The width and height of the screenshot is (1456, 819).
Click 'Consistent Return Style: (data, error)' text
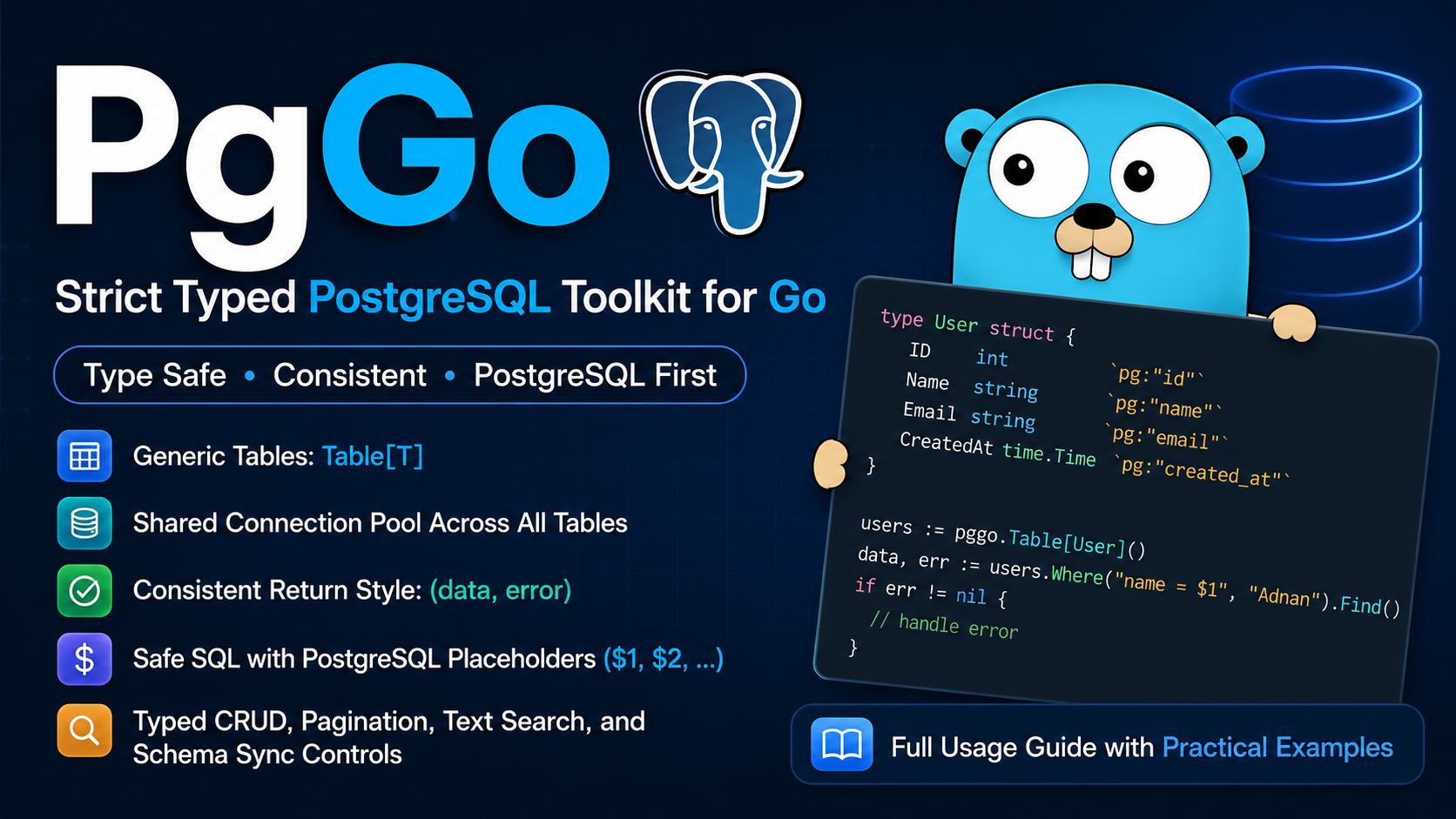pos(352,591)
